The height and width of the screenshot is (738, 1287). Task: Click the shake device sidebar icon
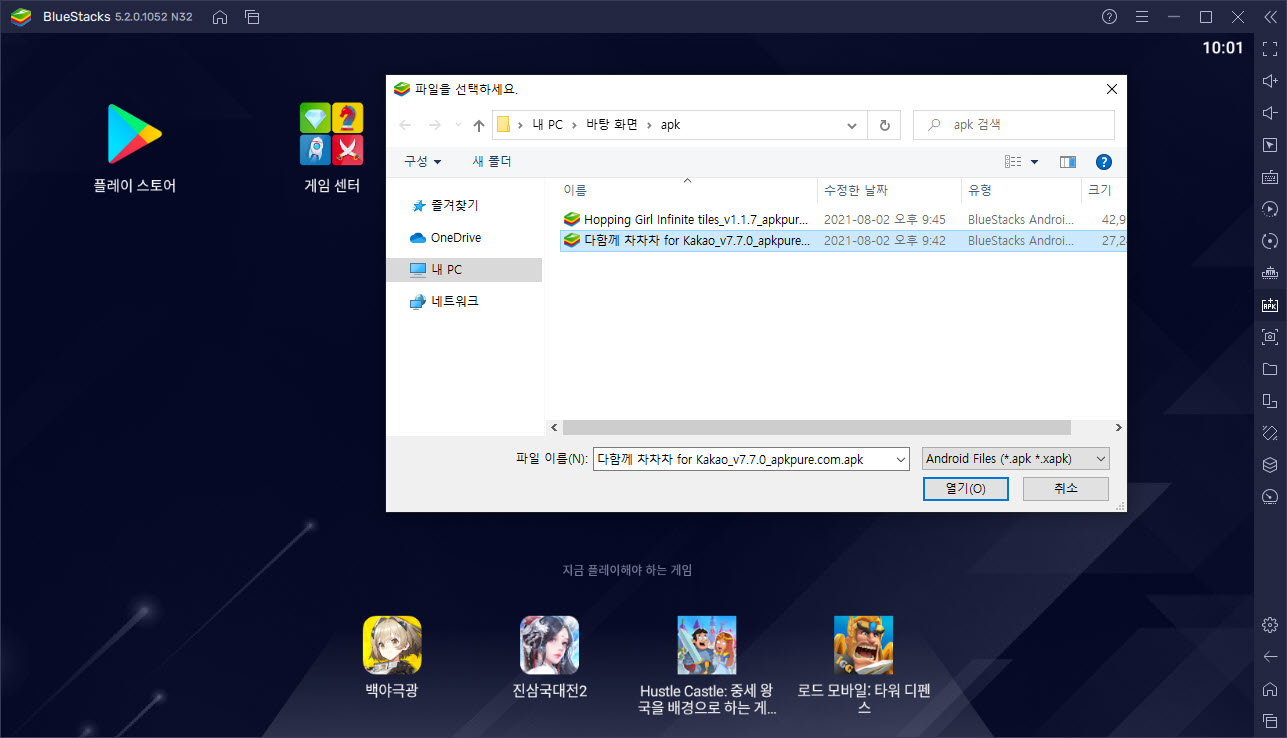point(1270,433)
